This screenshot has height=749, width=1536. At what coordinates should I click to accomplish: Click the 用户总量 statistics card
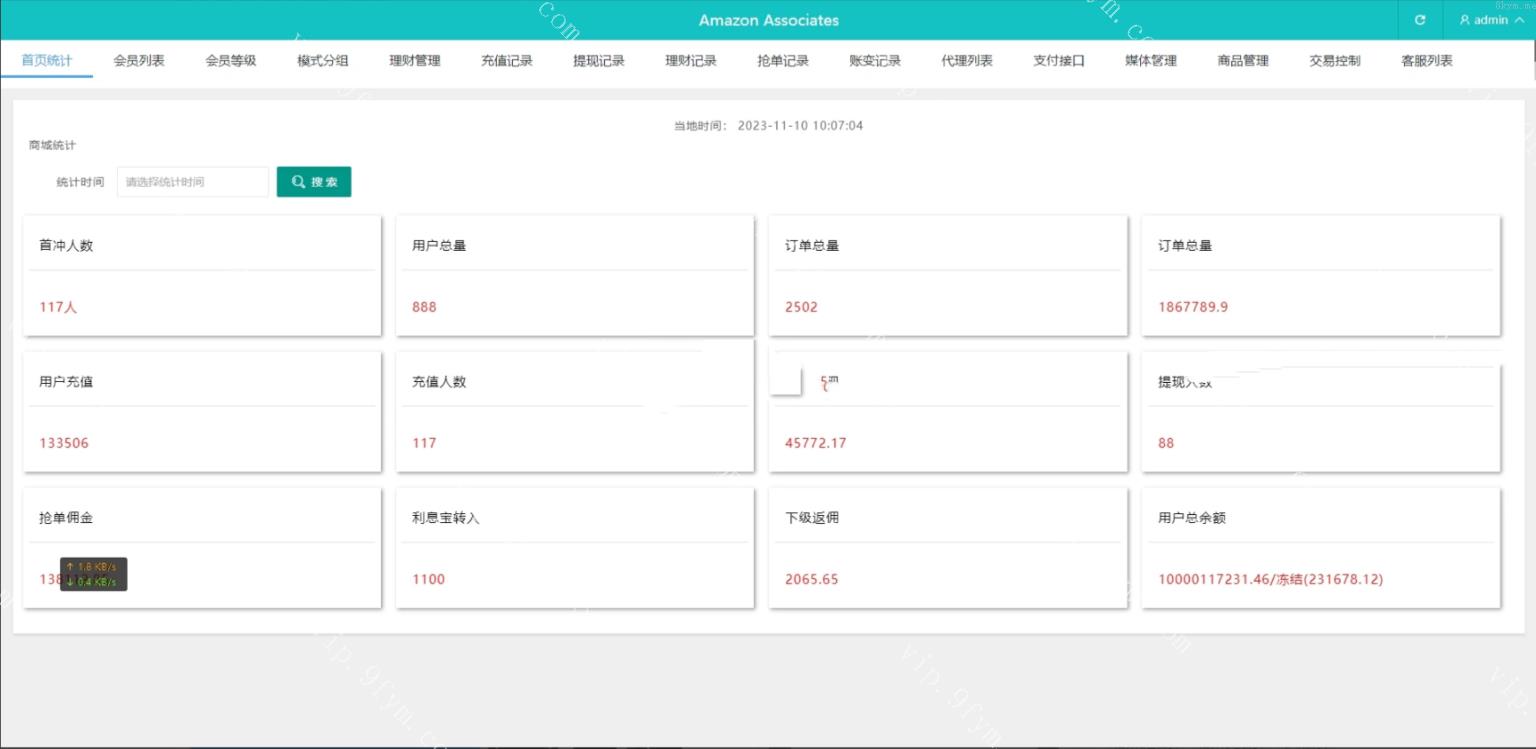pyautogui.click(x=574, y=276)
